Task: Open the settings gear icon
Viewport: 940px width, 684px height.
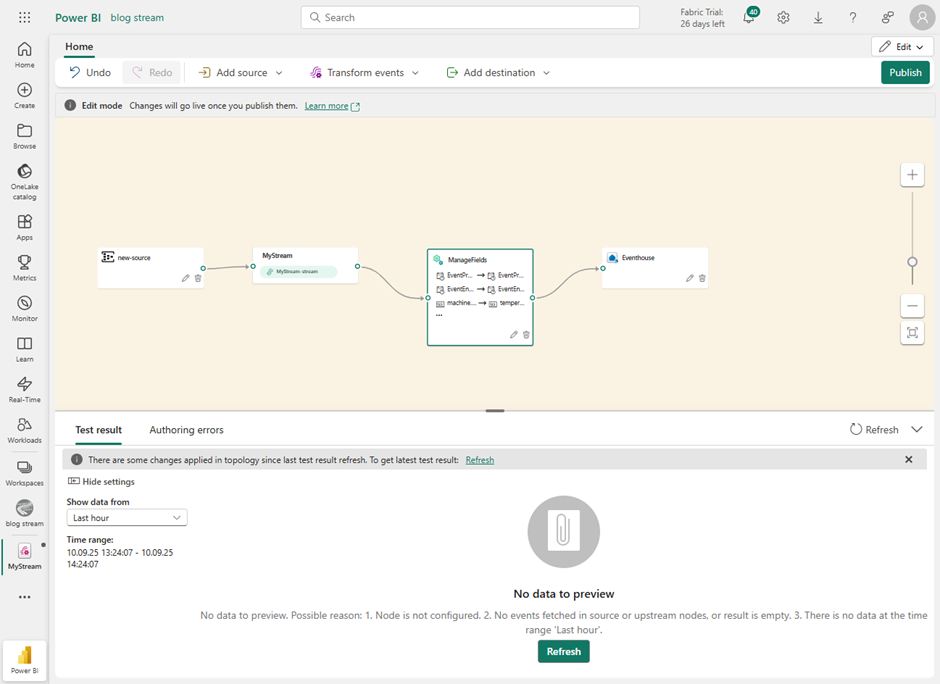Action: coord(784,18)
